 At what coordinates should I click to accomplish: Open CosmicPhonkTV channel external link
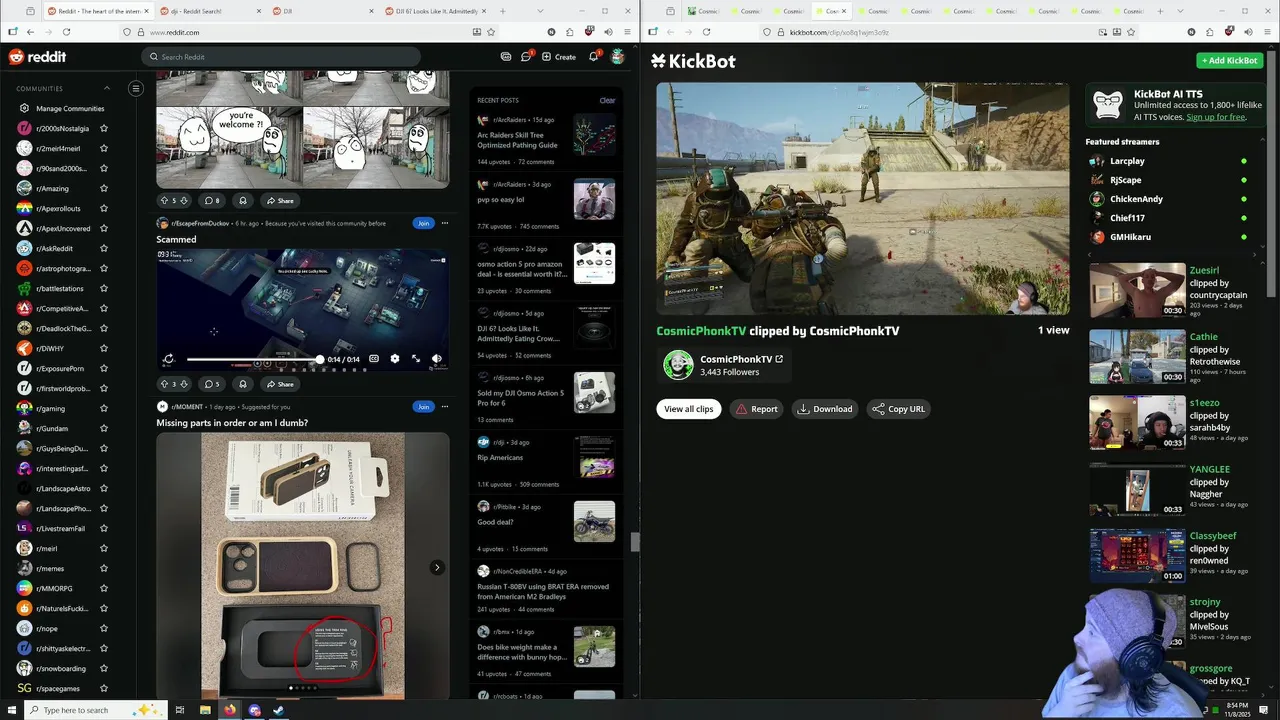point(779,359)
